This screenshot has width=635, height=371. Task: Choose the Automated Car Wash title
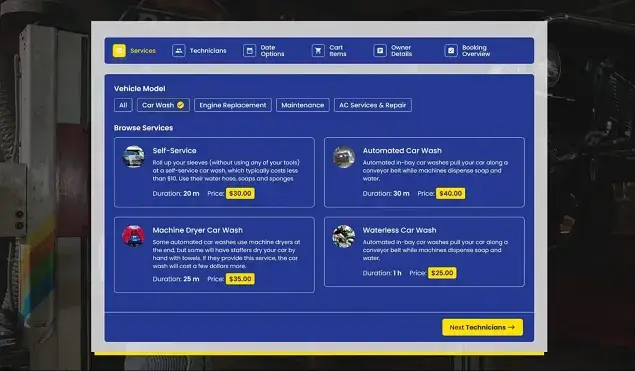click(402, 151)
